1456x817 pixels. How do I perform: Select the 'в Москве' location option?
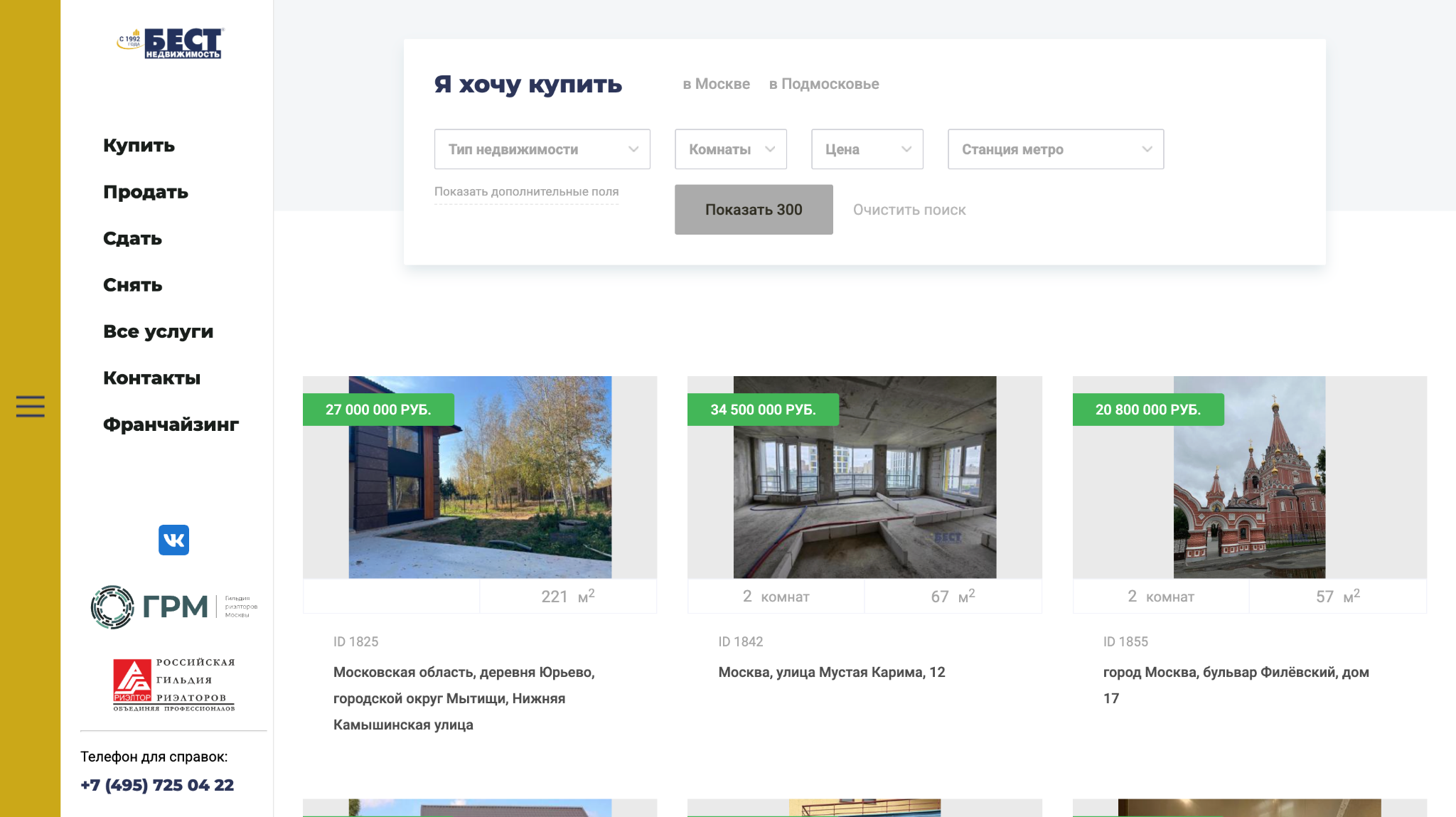click(x=716, y=84)
